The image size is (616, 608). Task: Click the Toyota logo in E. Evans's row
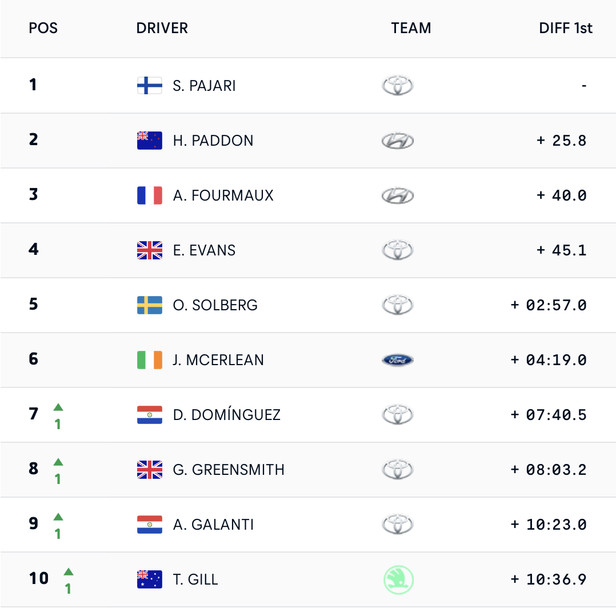pyautogui.click(x=398, y=250)
